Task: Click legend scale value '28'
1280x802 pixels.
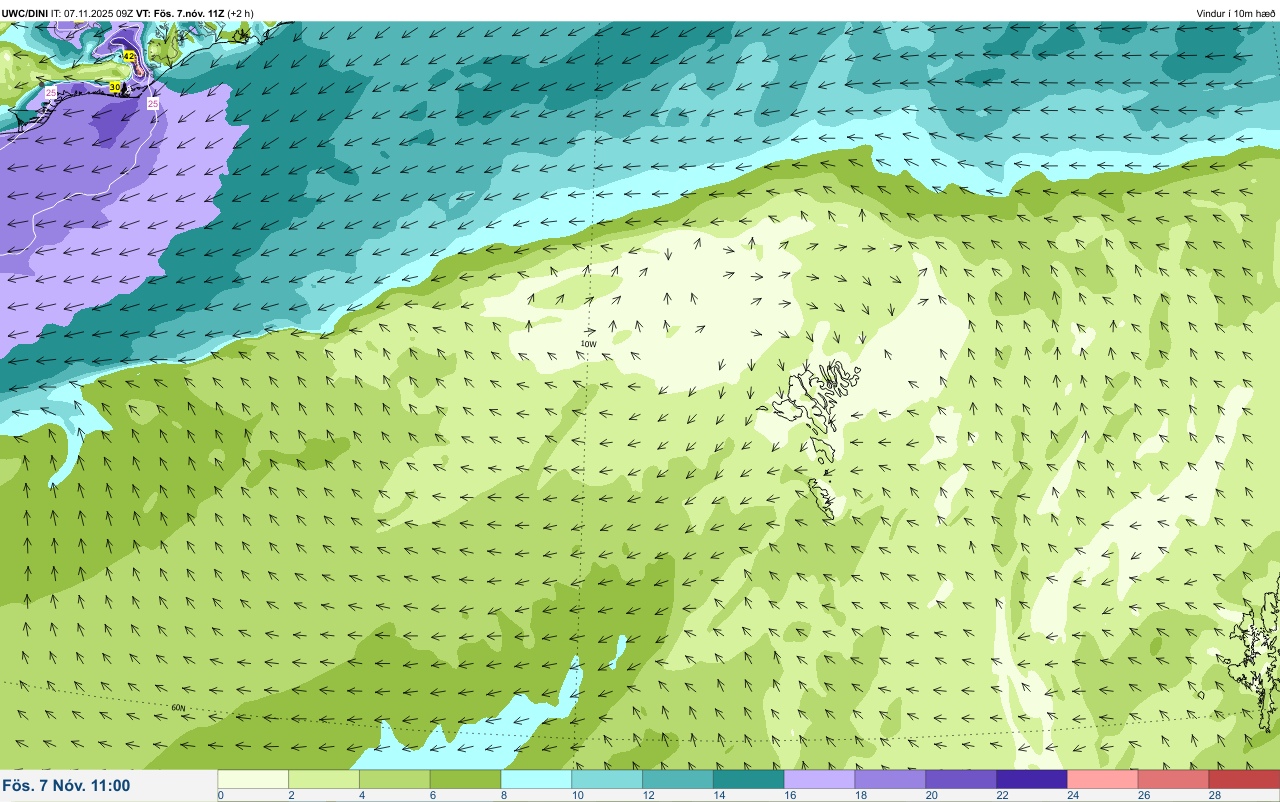Action: point(1214,795)
